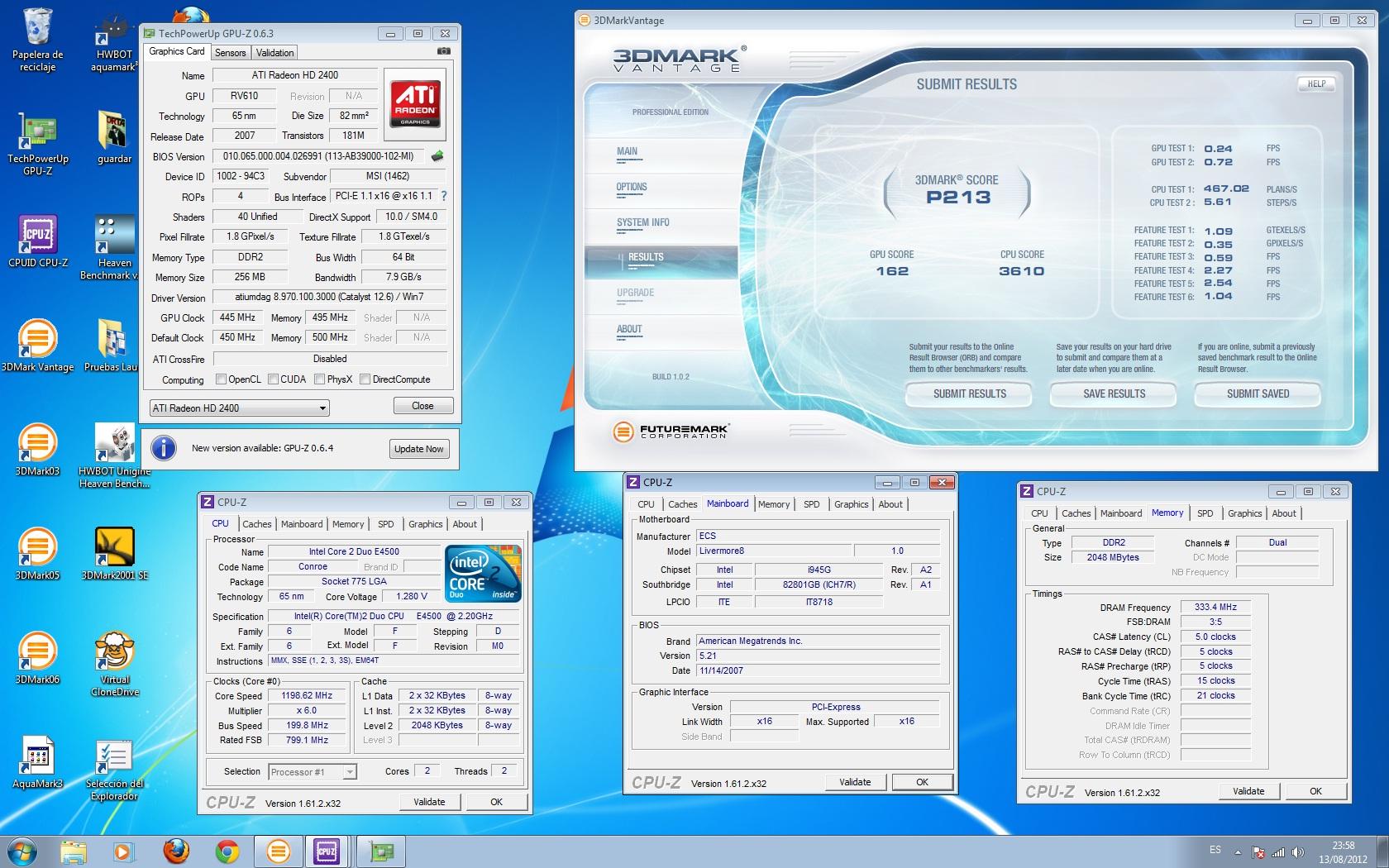Viewport: 1389px width, 868px height.
Task: Click HELP button in 3DMark Vantage
Action: (x=1316, y=83)
